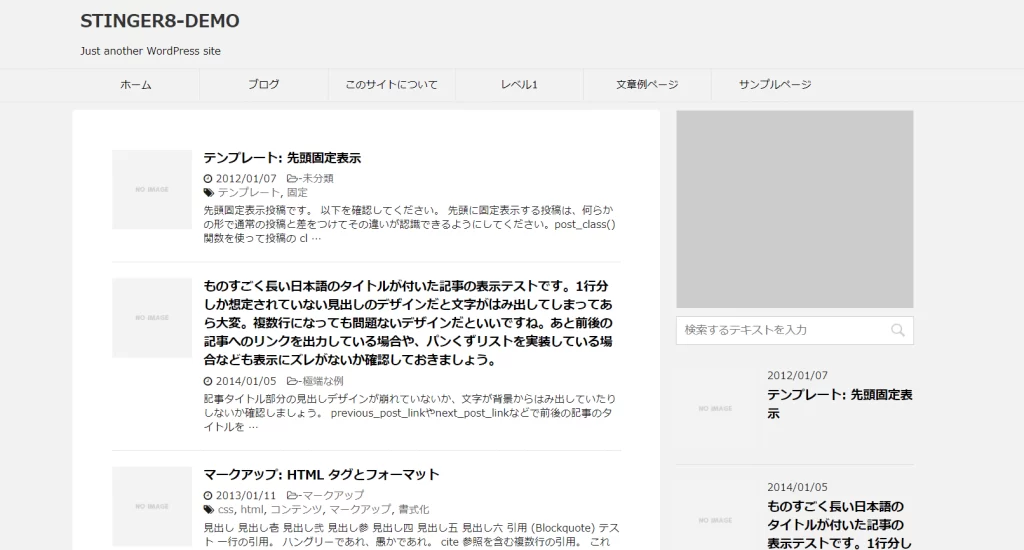Screen dimensions: 1024x550
Task: Open the マークアップ: HTML タグとフォーマット post
Action: (321, 474)
